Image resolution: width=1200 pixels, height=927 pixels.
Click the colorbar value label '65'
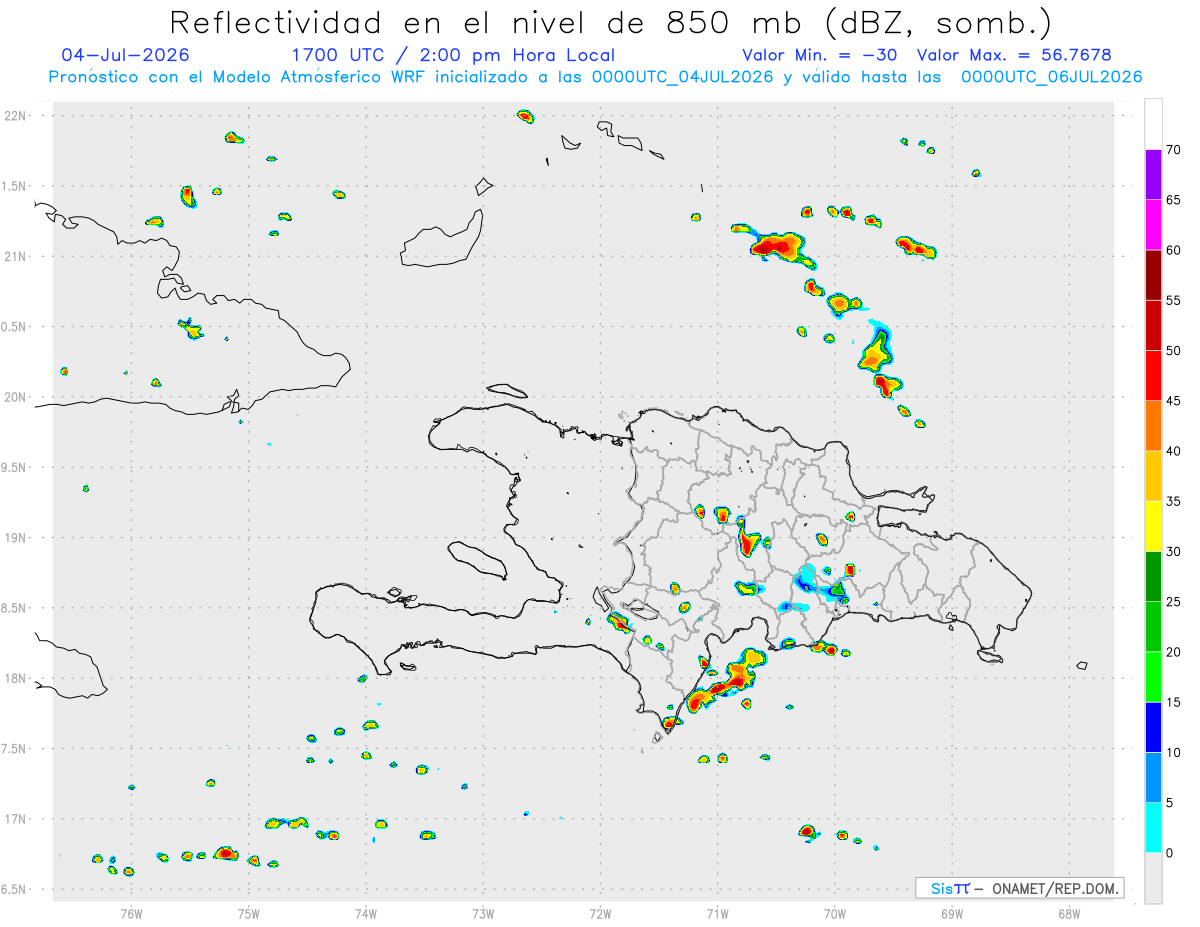(x=1173, y=200)
